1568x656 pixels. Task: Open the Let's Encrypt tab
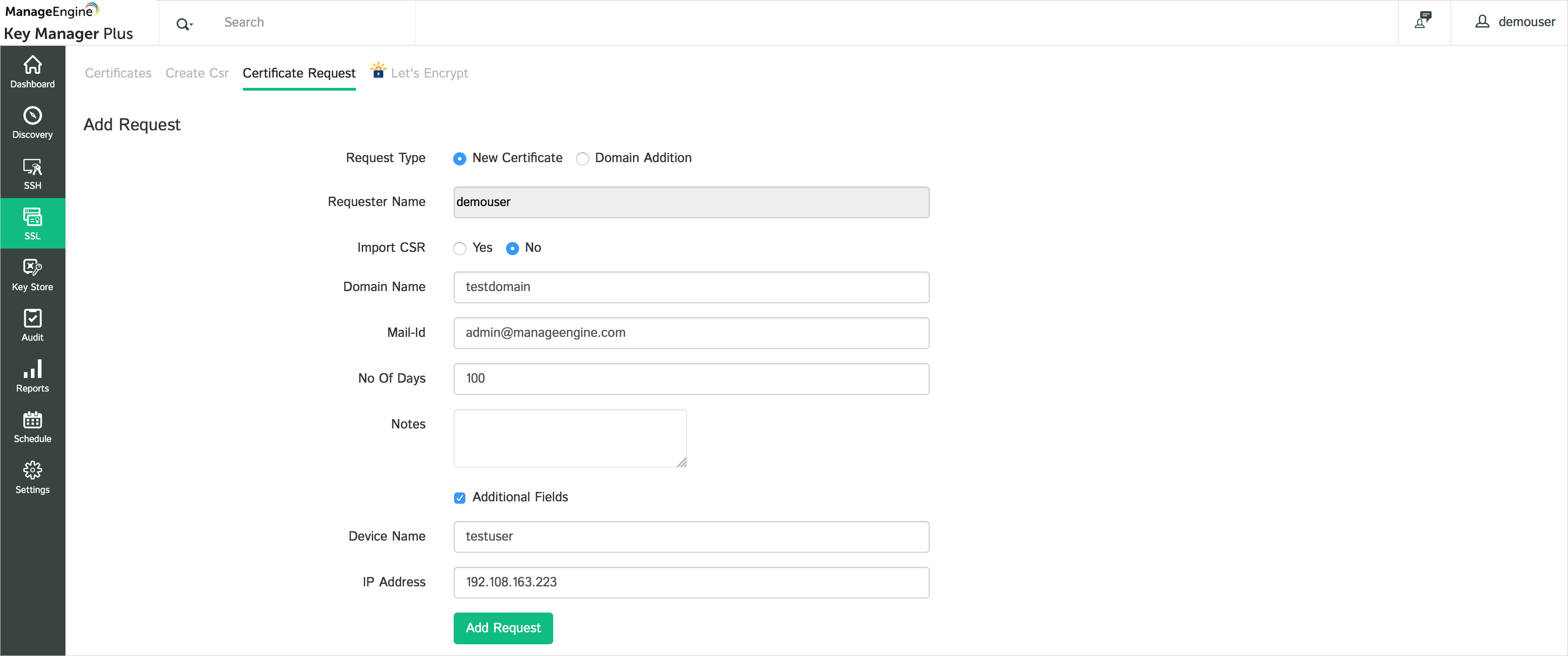point(428,73)
